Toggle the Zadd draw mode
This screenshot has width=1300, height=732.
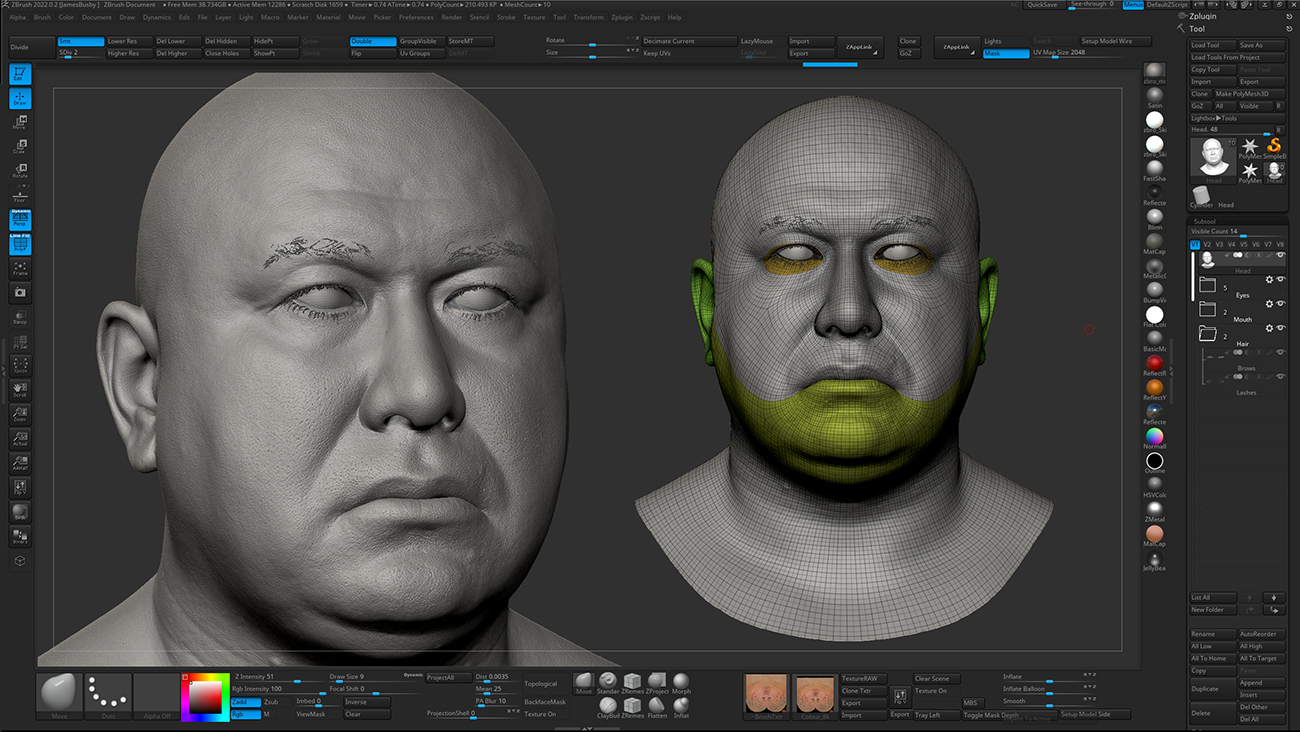[245, 702]
